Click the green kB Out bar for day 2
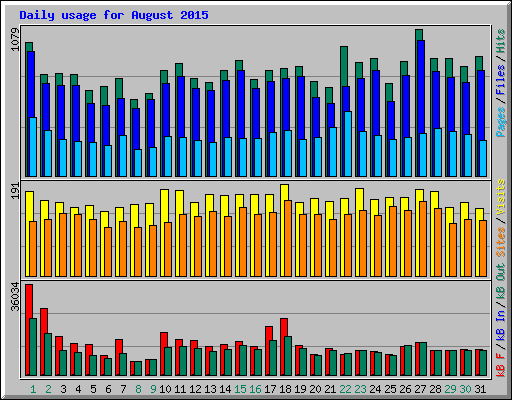512x400 pixels. click(x=48, y=355)
